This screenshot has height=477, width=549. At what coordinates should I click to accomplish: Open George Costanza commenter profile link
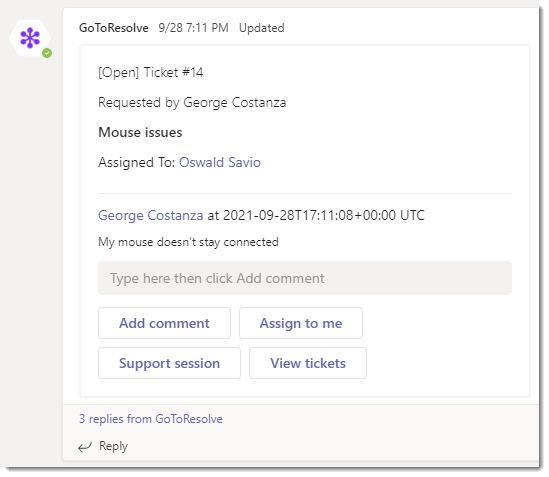point(151,215)
